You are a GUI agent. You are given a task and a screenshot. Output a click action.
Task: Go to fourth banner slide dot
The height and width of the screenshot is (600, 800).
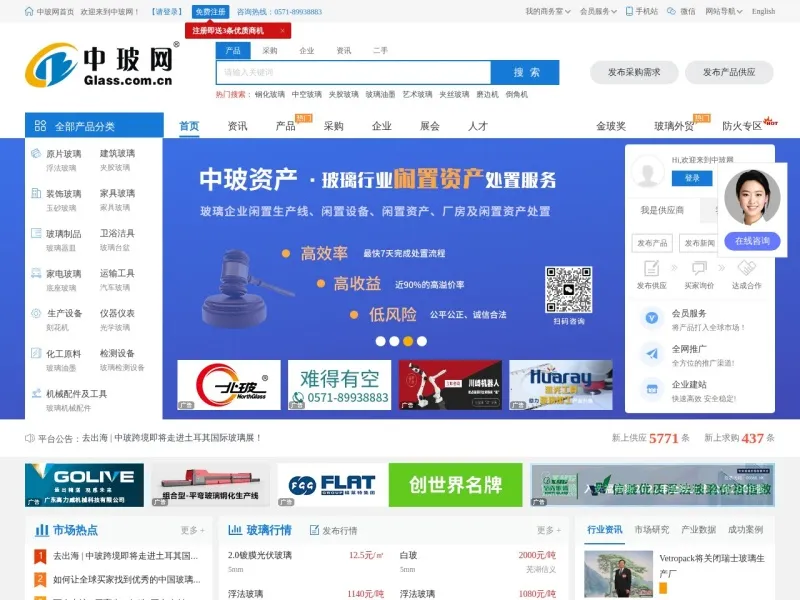point(421,341)
